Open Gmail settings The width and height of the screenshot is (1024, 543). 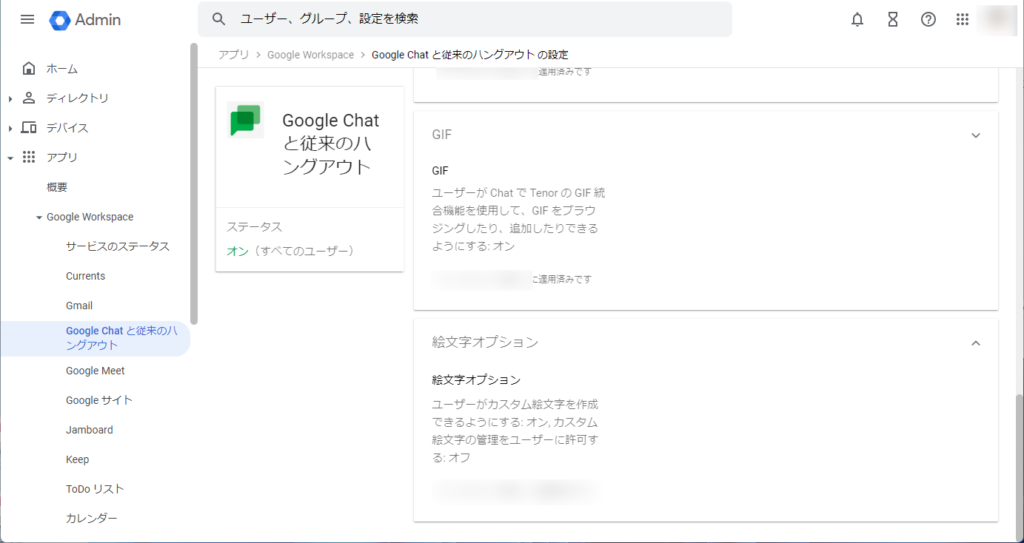point(79,305)
